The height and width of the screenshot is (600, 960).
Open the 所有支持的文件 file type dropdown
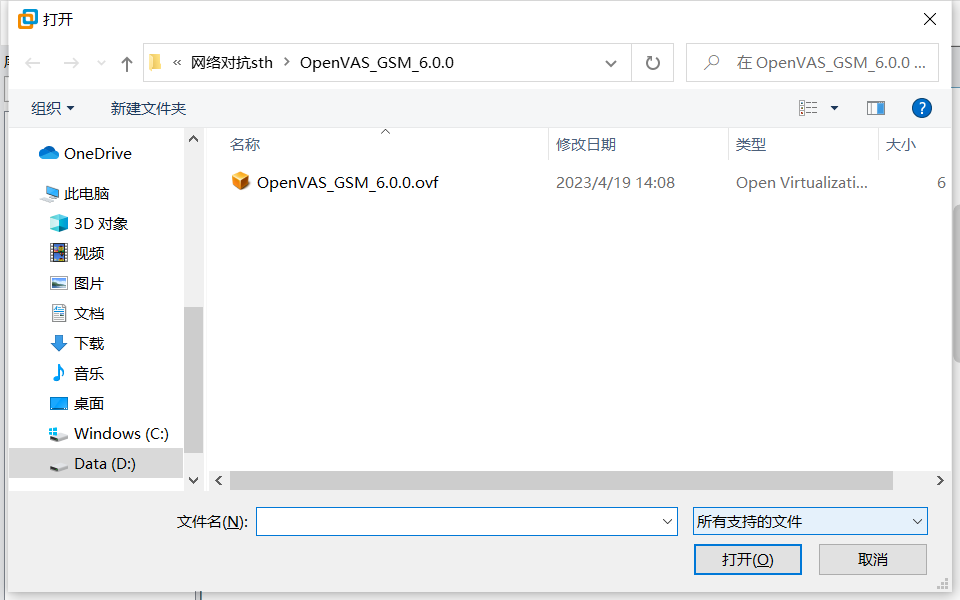[x=810, y=522]
